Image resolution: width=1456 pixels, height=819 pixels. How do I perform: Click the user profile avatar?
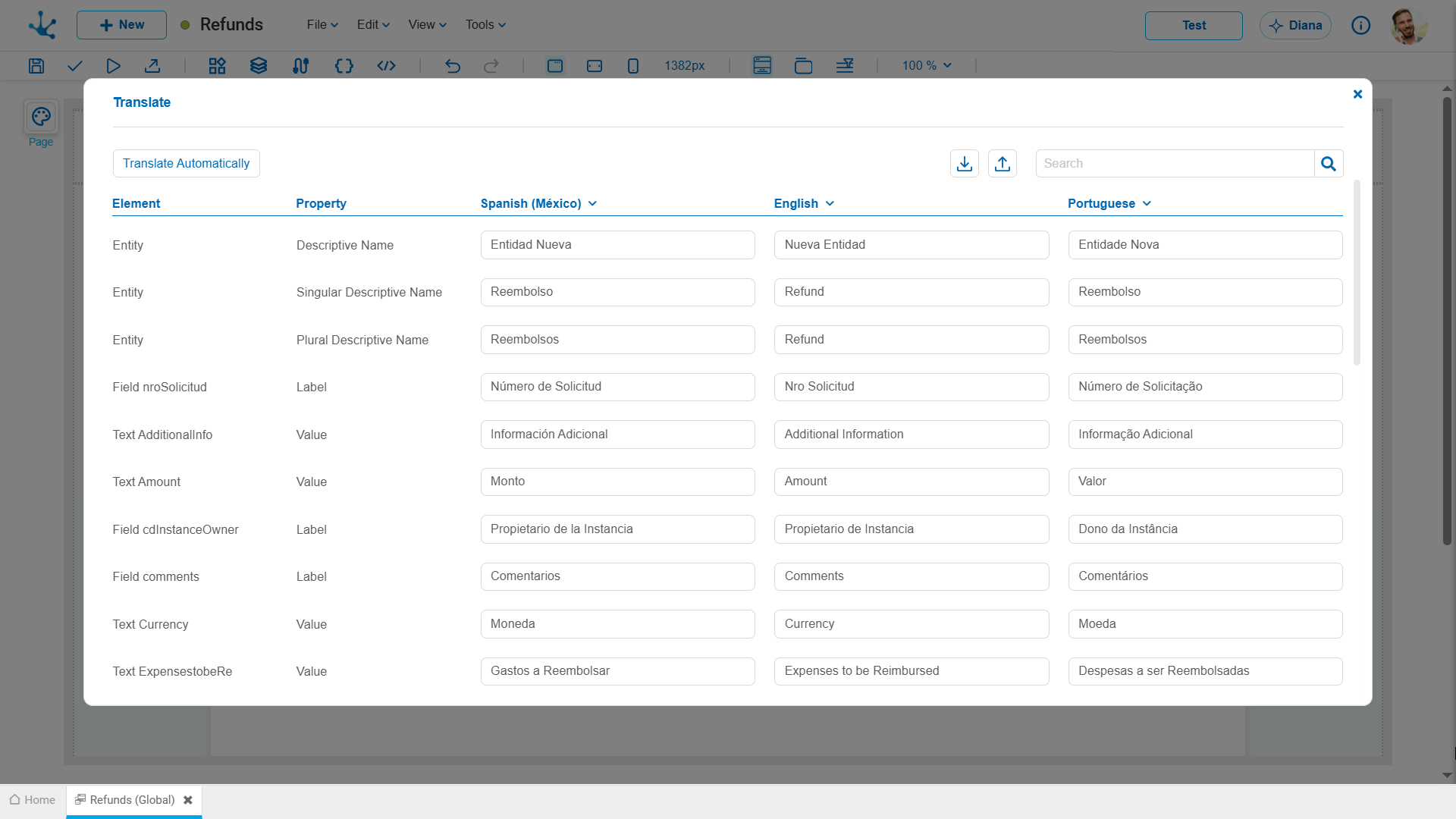[x=1409, y=26]
